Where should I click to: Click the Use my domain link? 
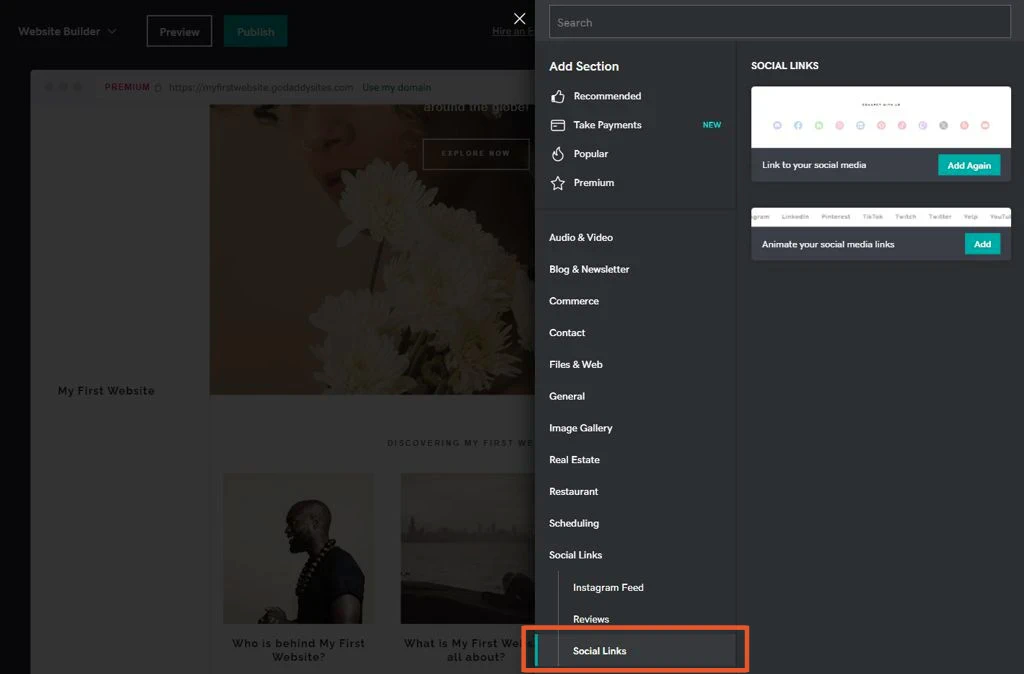(396, 88)
